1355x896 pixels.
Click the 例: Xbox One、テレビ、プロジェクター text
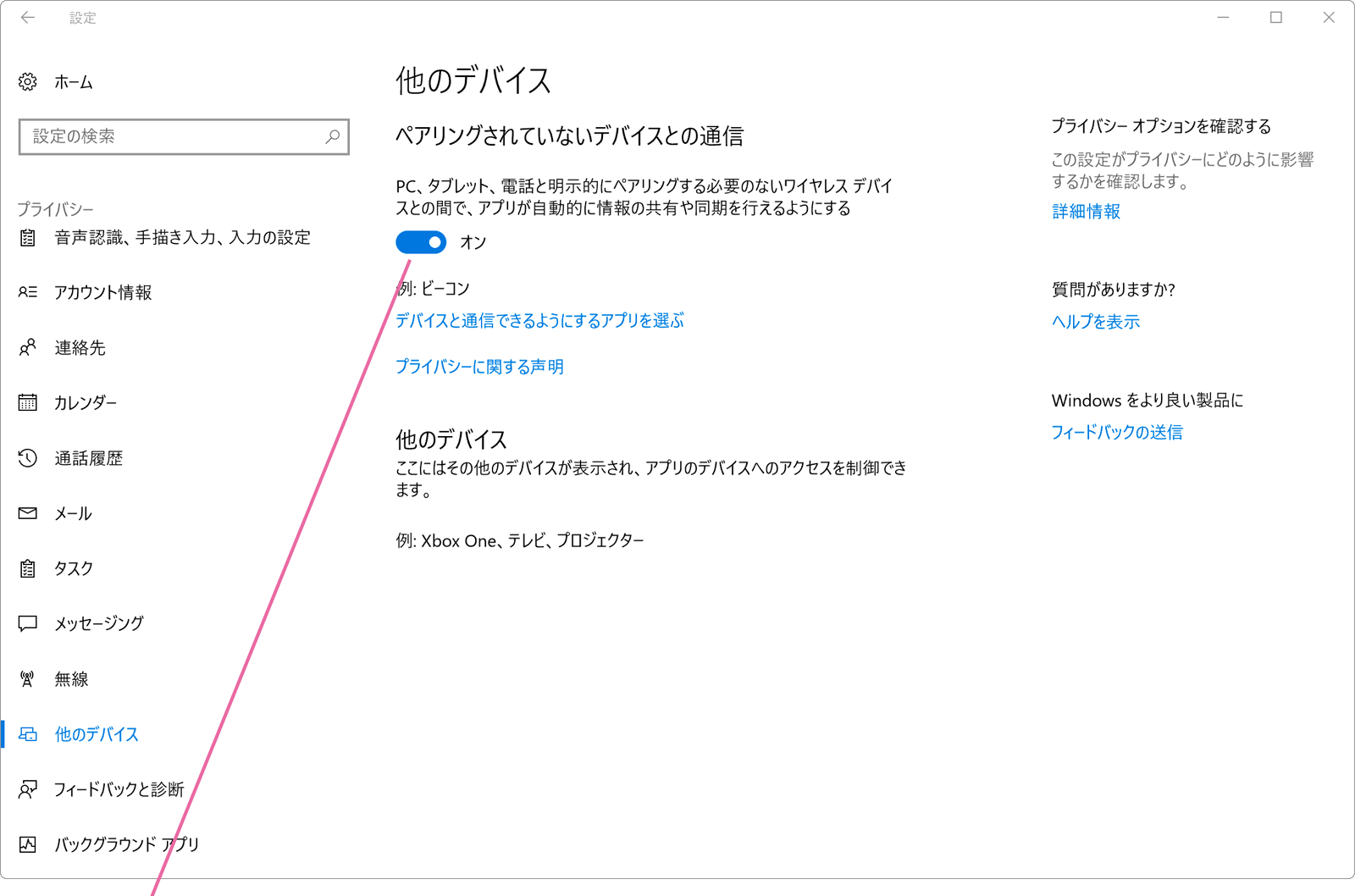[x=520, y=540]
